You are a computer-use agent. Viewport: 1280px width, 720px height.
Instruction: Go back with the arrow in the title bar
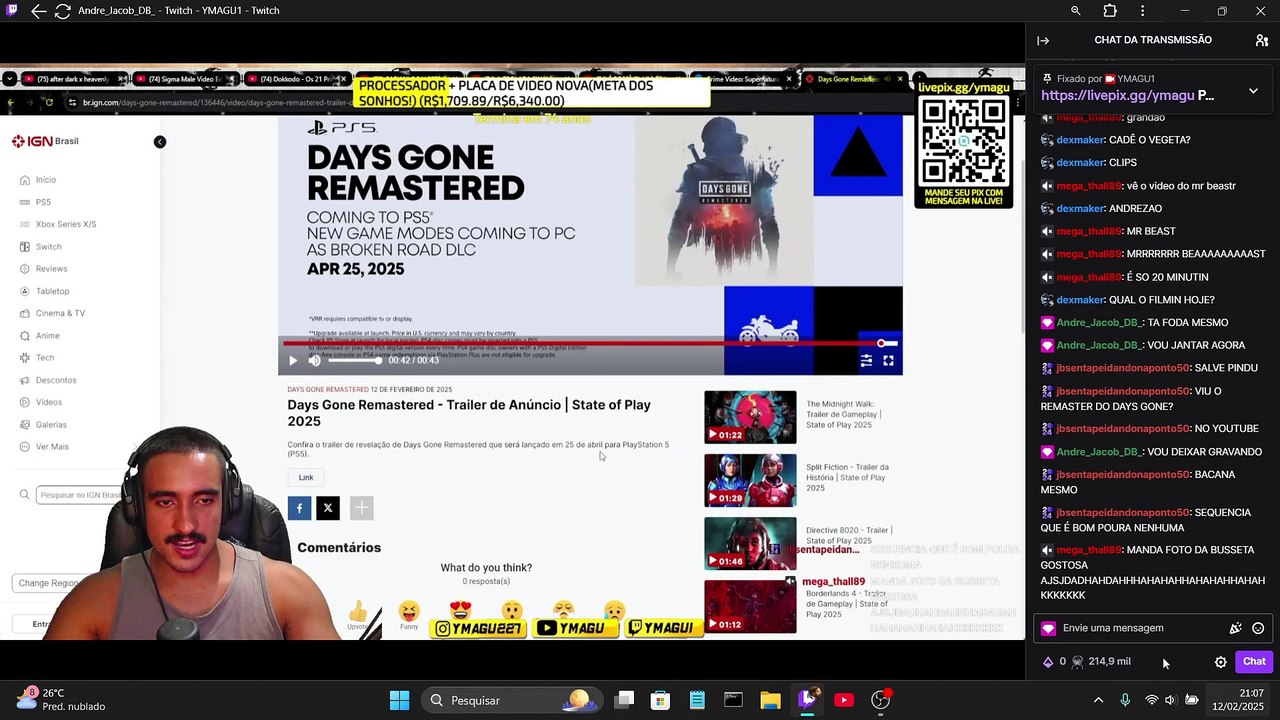point(38,11)
